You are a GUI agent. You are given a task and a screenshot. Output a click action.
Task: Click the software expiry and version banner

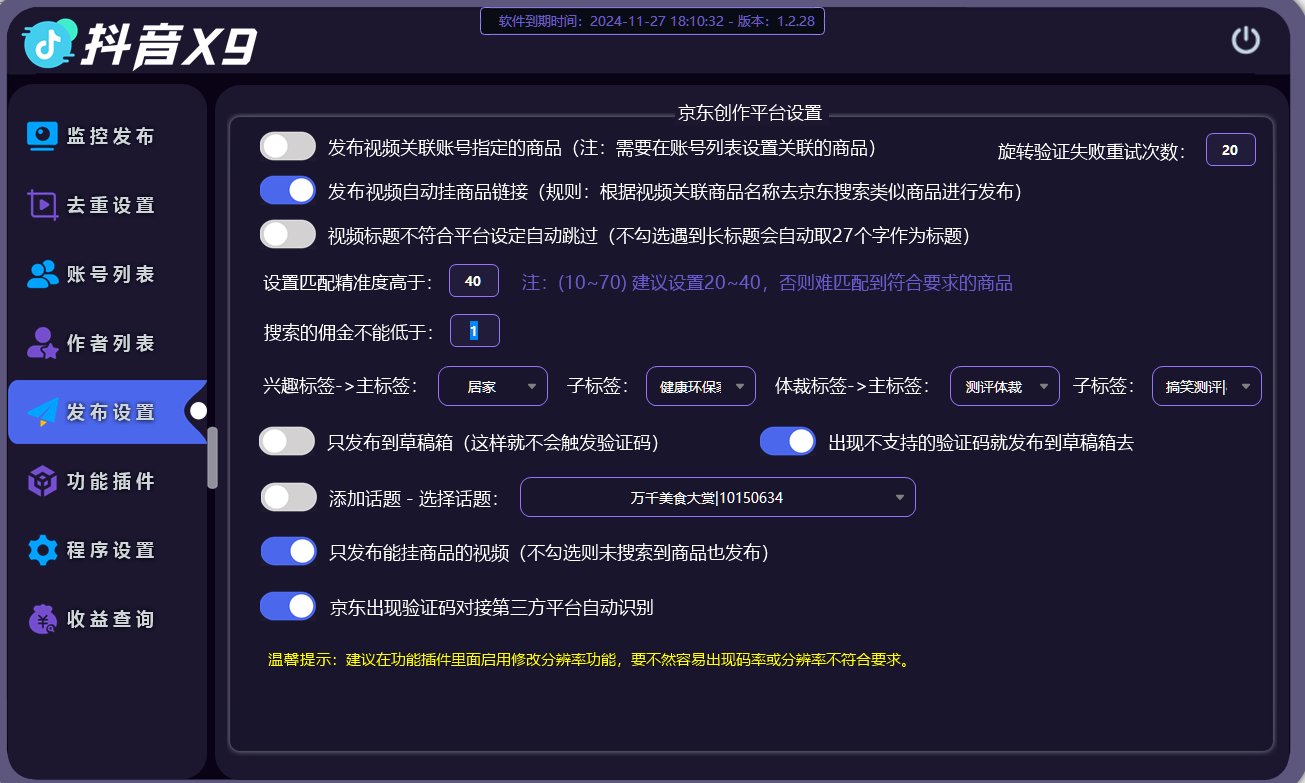652,20
